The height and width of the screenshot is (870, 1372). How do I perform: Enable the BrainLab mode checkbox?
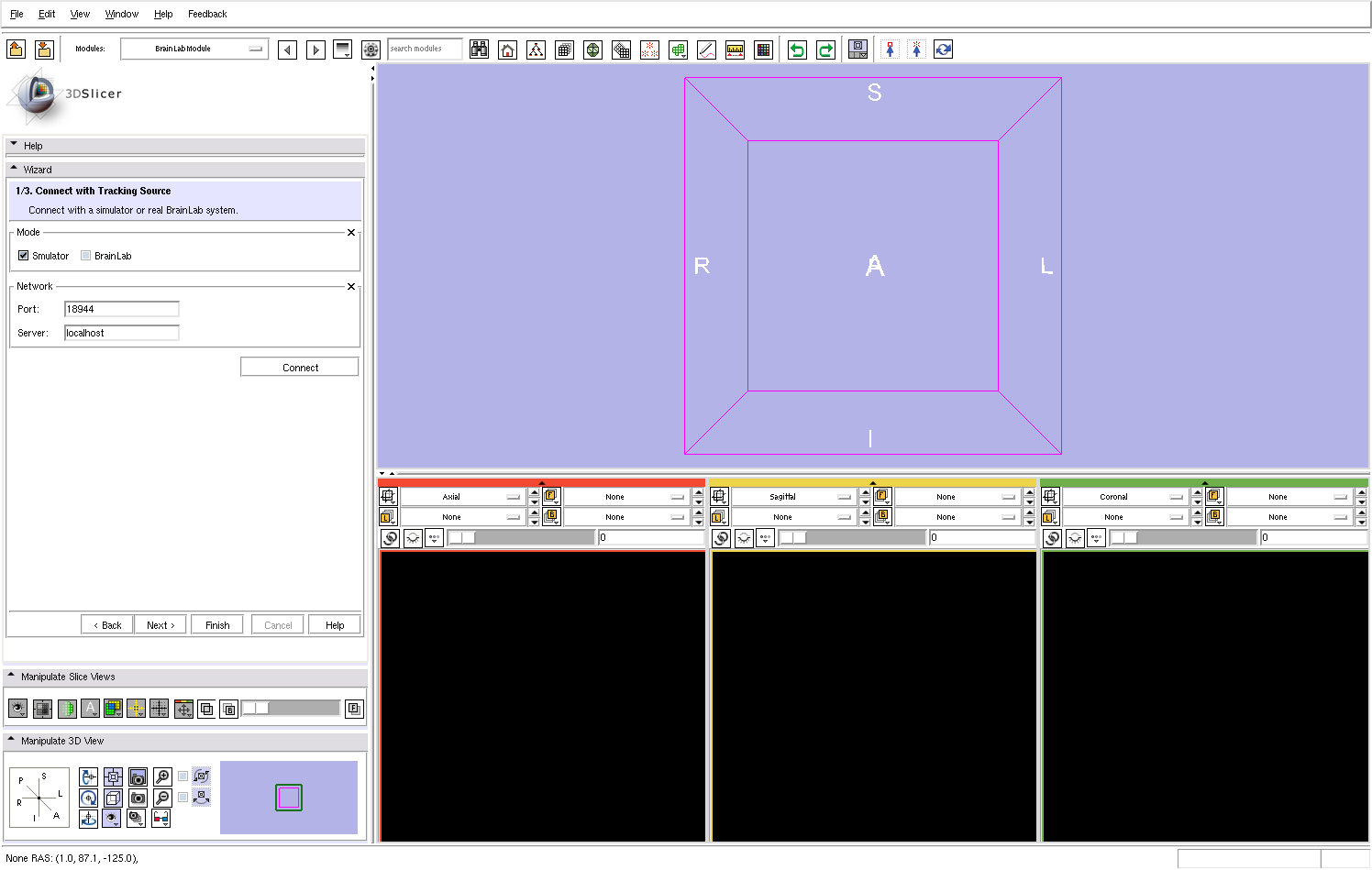click(x=86, y=256)
